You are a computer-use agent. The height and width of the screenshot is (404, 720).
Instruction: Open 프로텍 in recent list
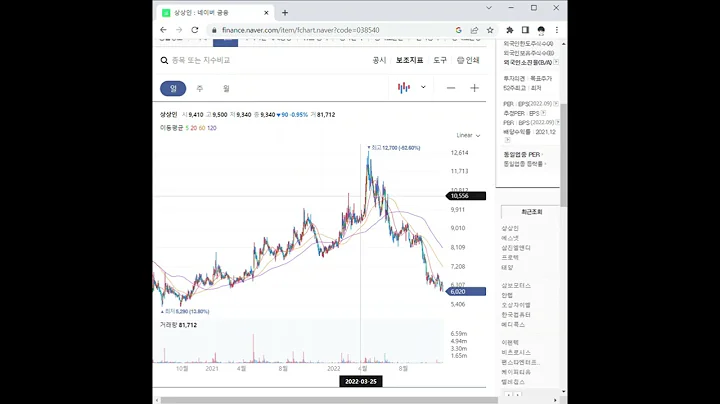[510, 258]
